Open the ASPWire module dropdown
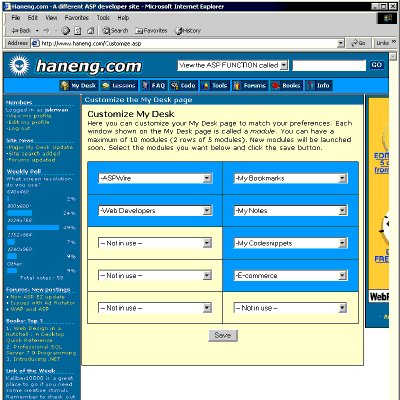The image size is (400, 400). (x=155, y=178)
